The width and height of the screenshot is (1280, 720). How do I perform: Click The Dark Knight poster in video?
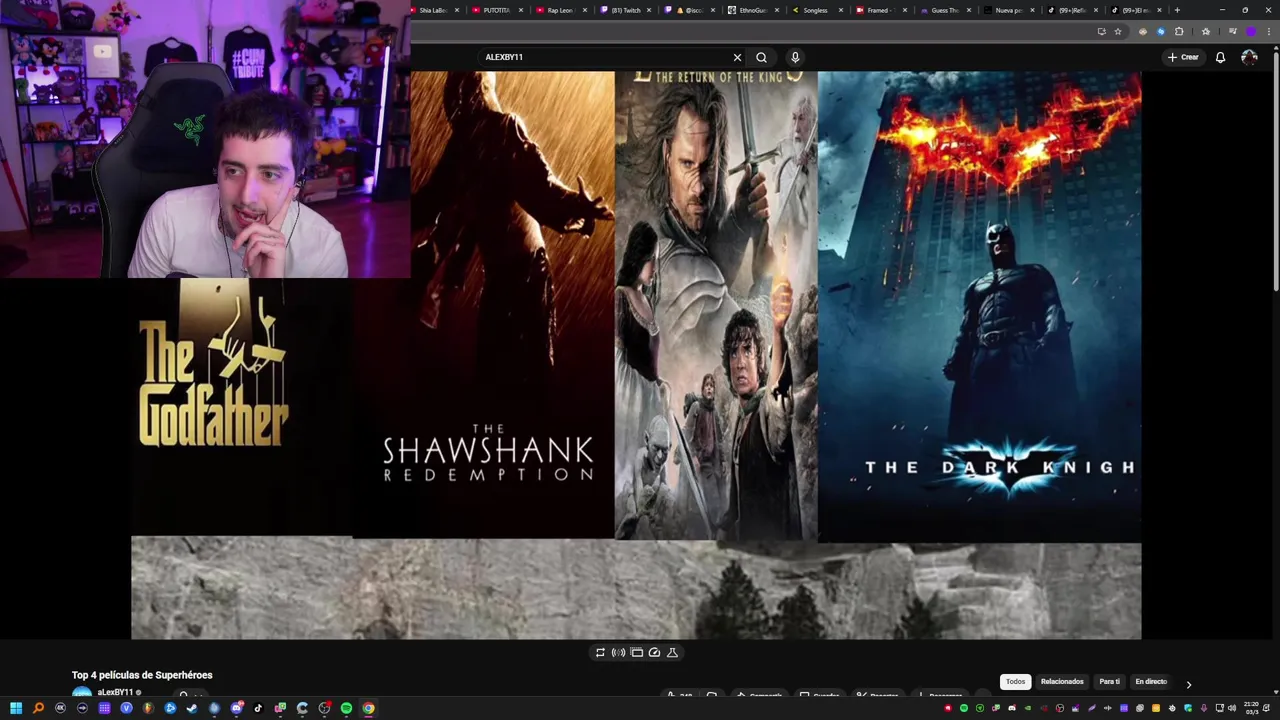979,306
